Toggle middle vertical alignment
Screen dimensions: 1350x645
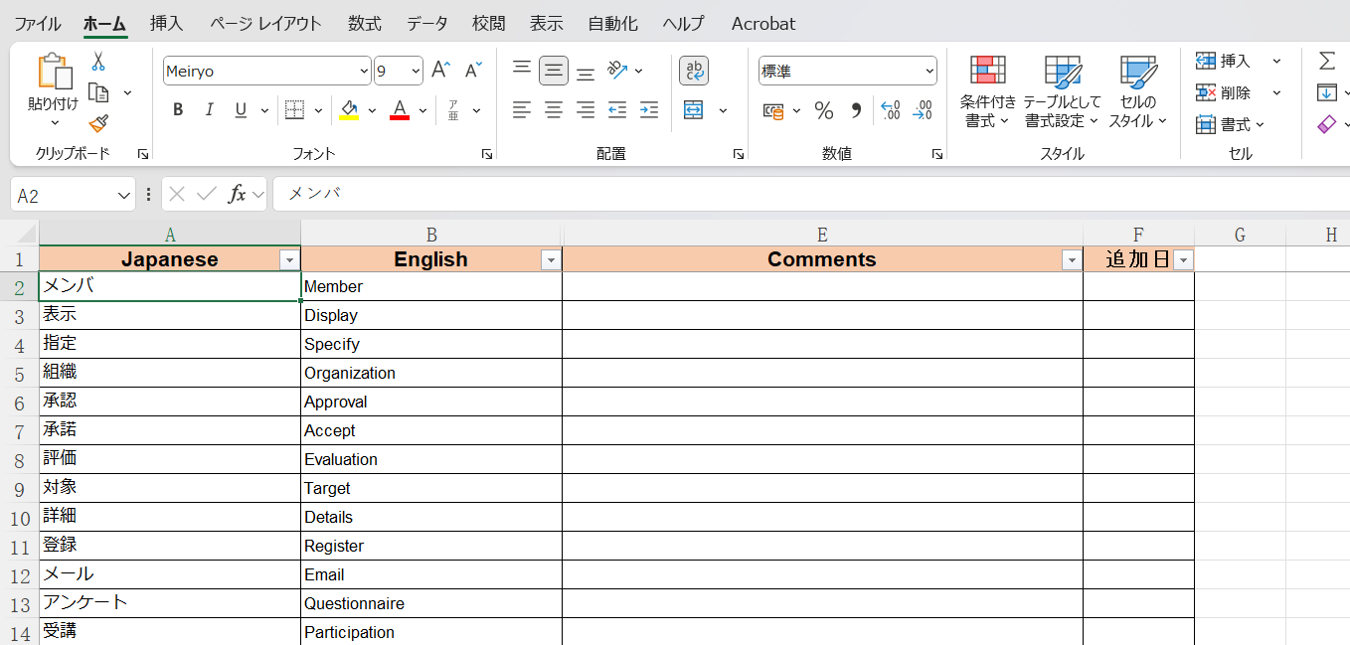click(554, 70)
